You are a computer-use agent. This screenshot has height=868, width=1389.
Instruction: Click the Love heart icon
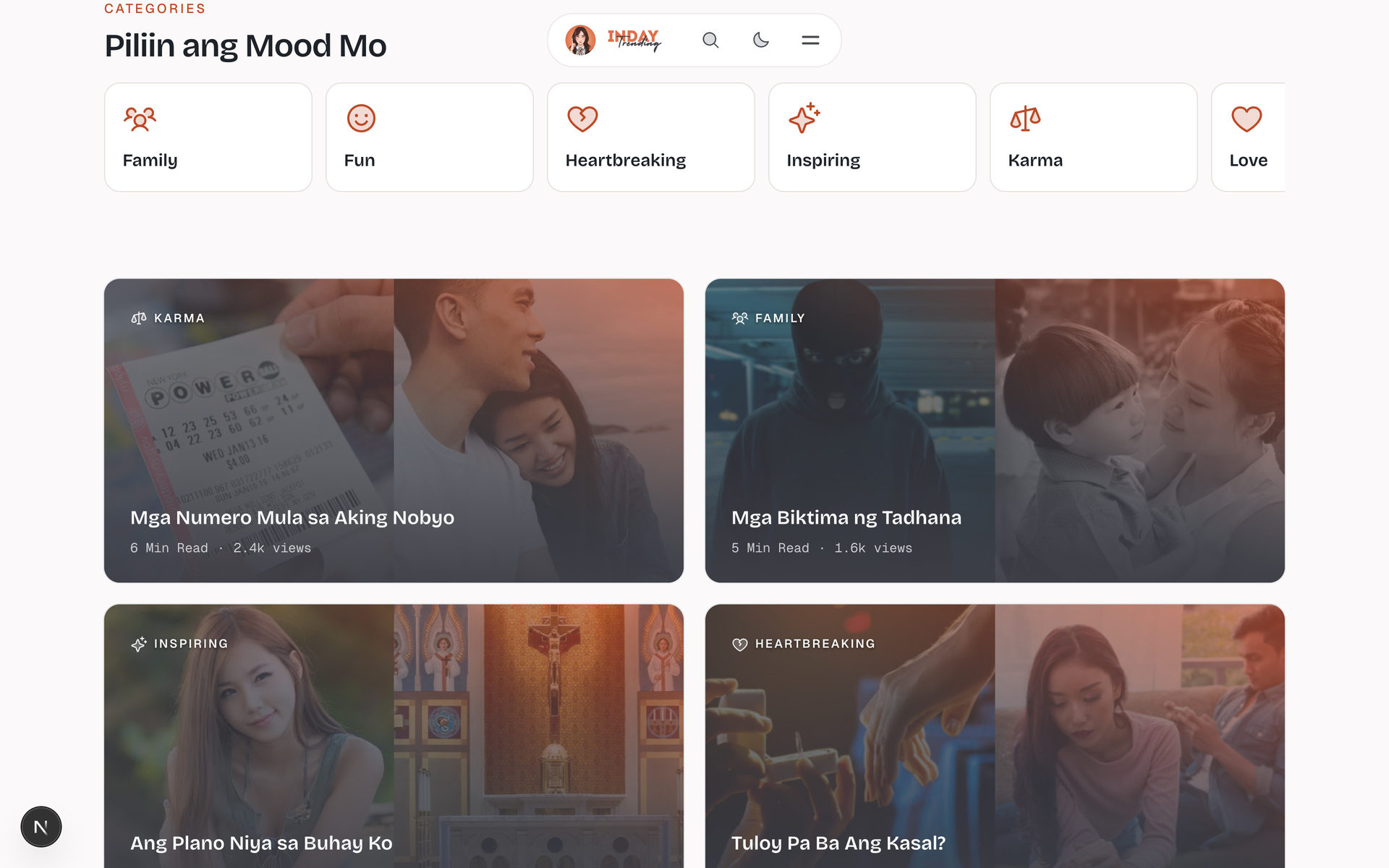coord(1246,119)
